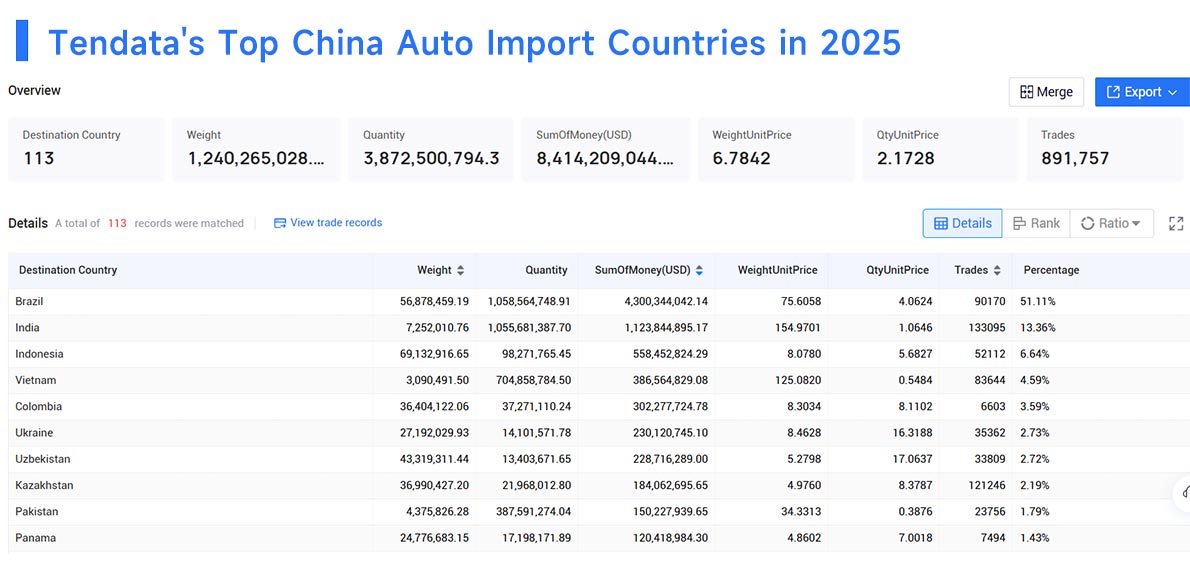Switch to Rank view tab
This screenshot has height=563, width=1190.
(1036, 223)
